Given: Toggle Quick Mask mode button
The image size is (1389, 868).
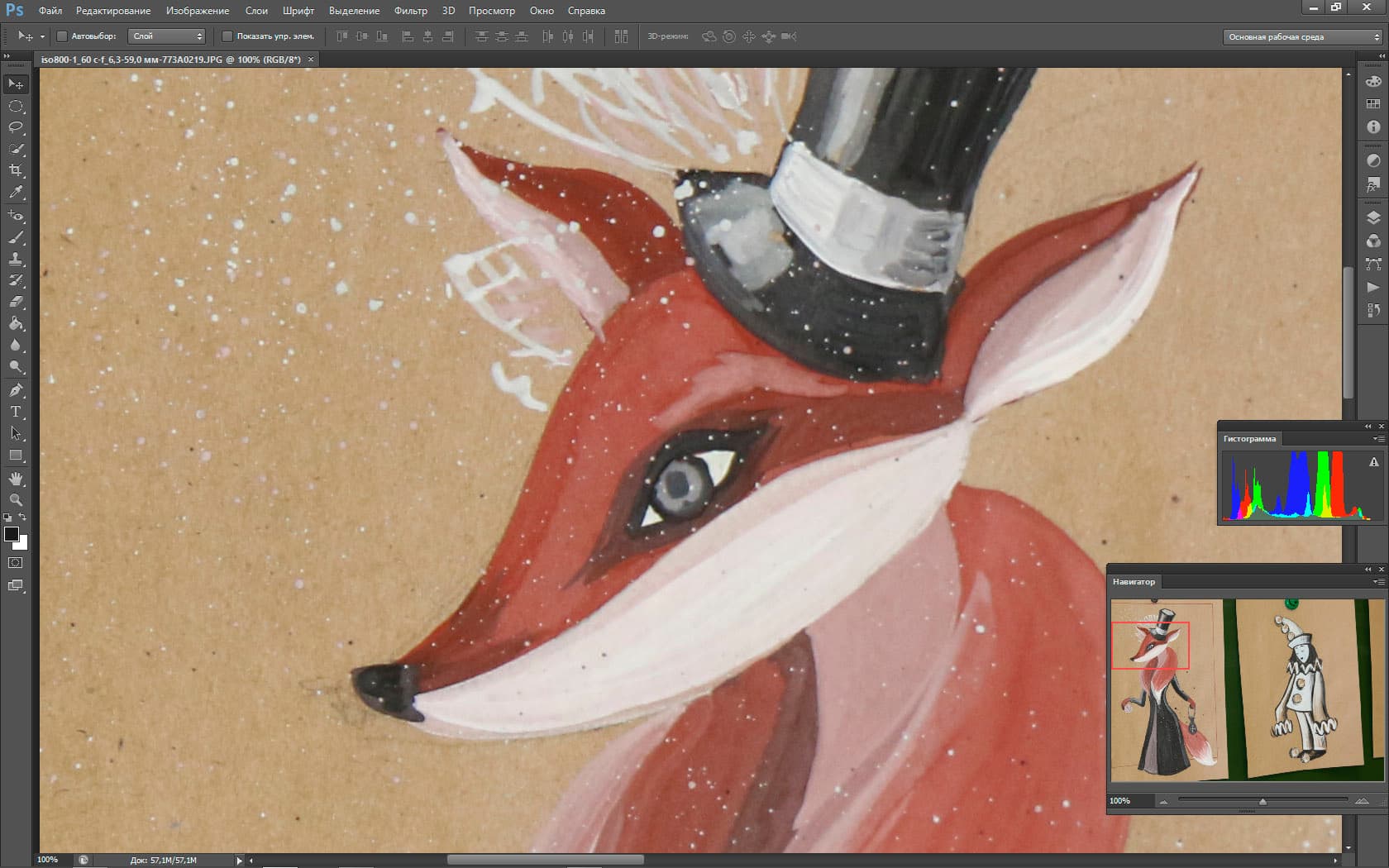Looking at the screenshot, I should 16,563.
